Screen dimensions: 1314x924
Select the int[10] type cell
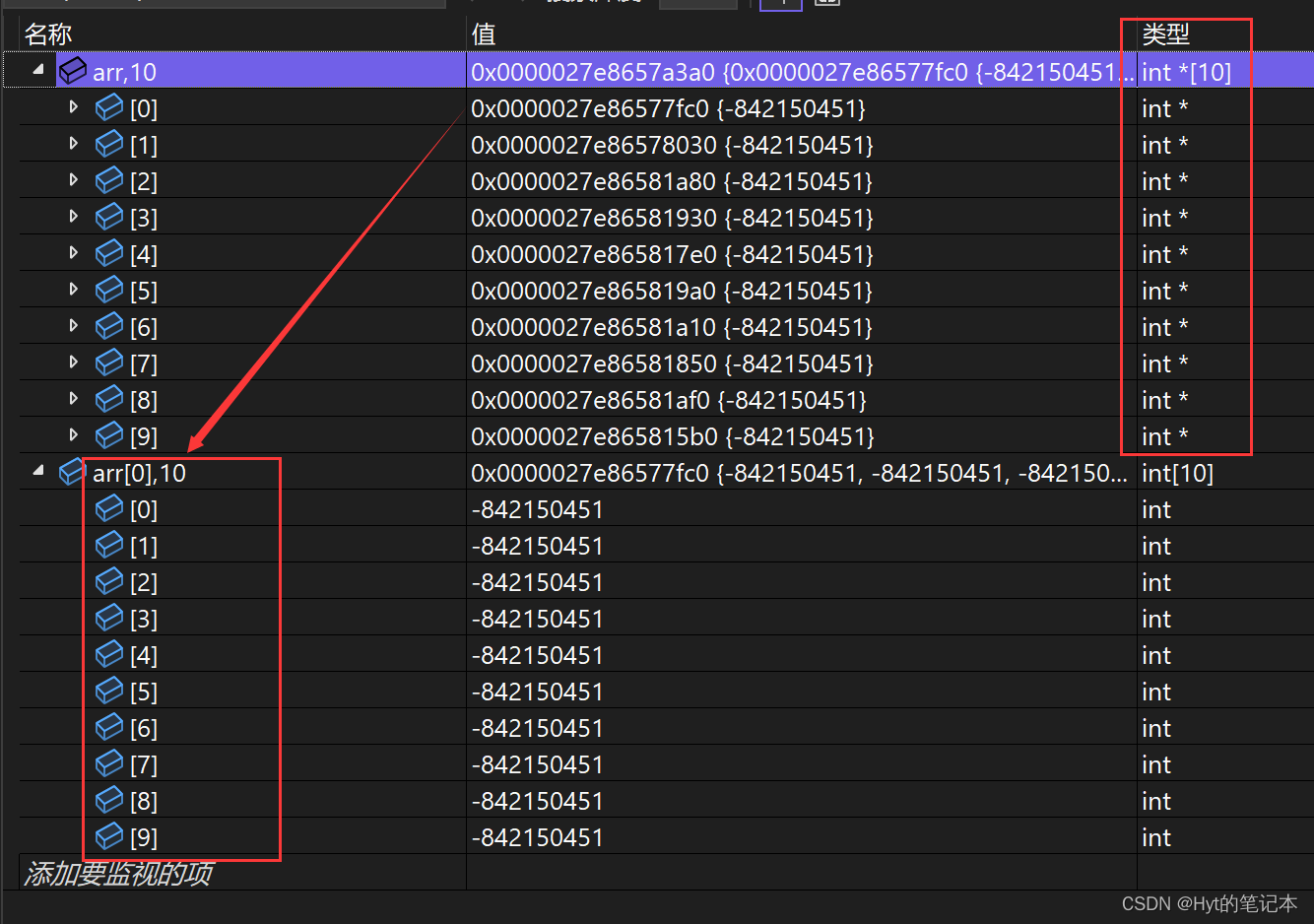coord(1177,473)
